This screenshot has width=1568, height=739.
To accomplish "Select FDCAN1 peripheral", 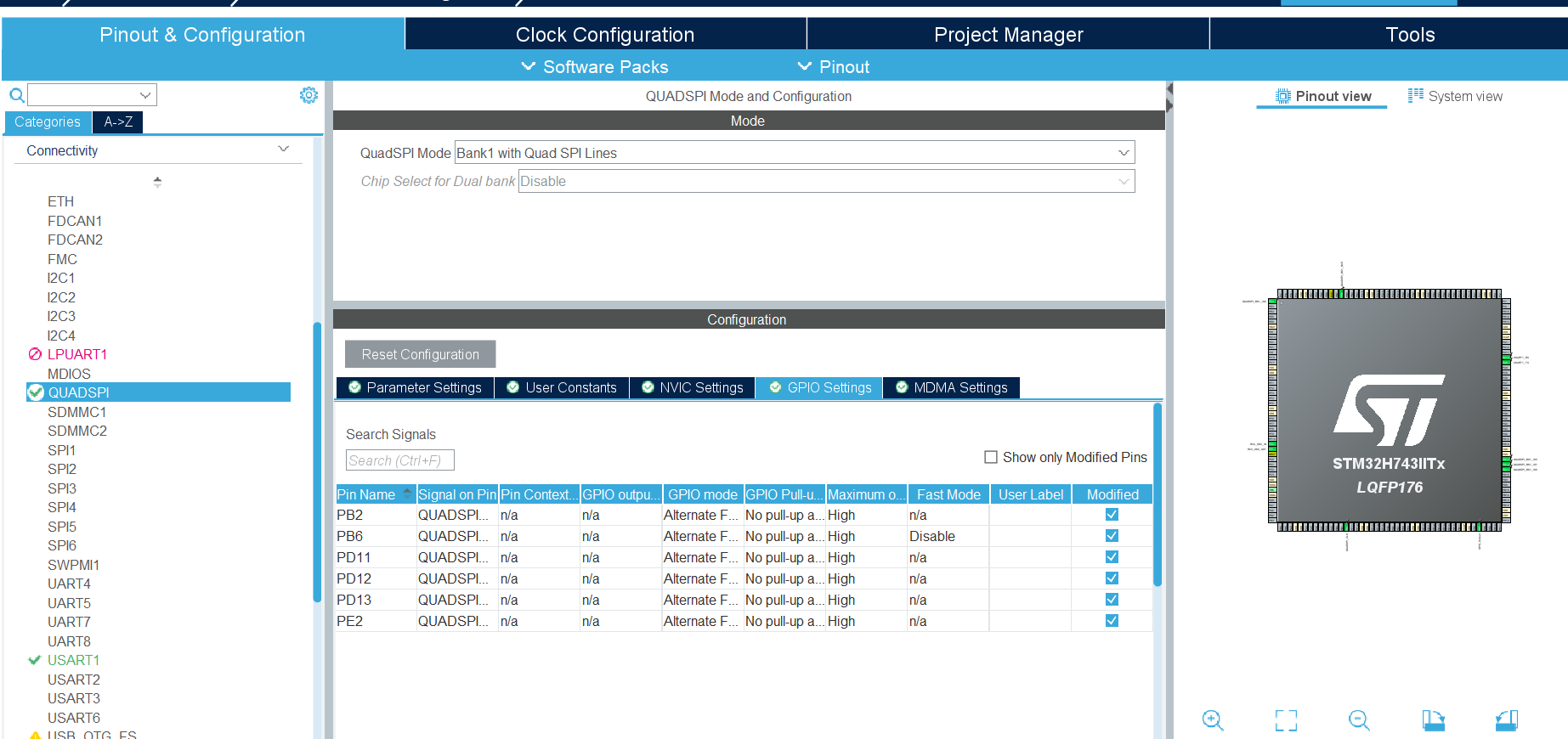I will click(x=75, y=221).
